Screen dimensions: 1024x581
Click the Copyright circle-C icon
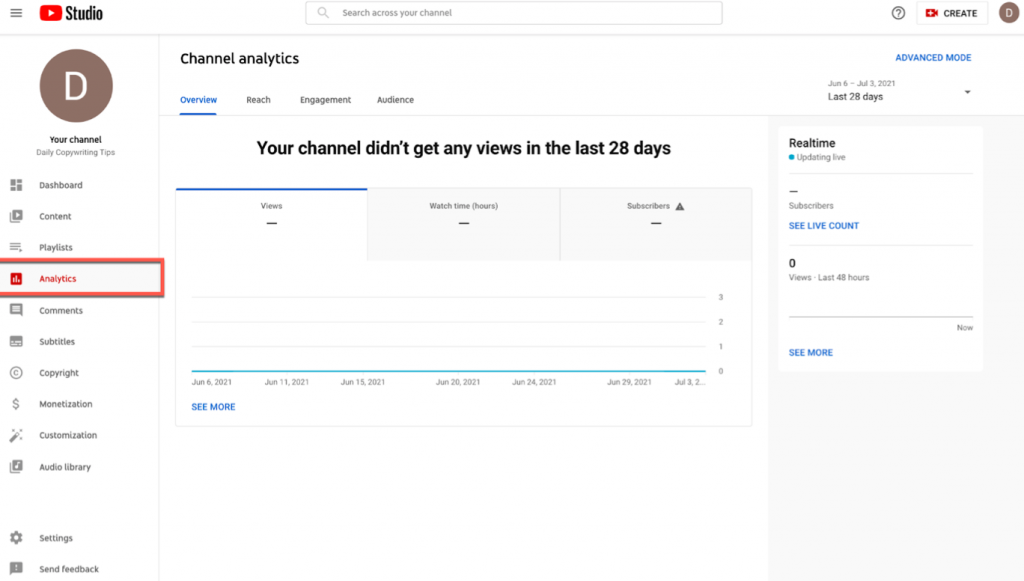16,373
